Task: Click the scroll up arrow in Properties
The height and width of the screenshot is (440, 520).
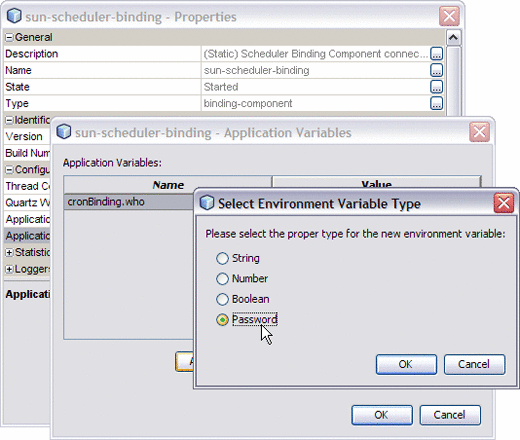Action: click(453, 37)
